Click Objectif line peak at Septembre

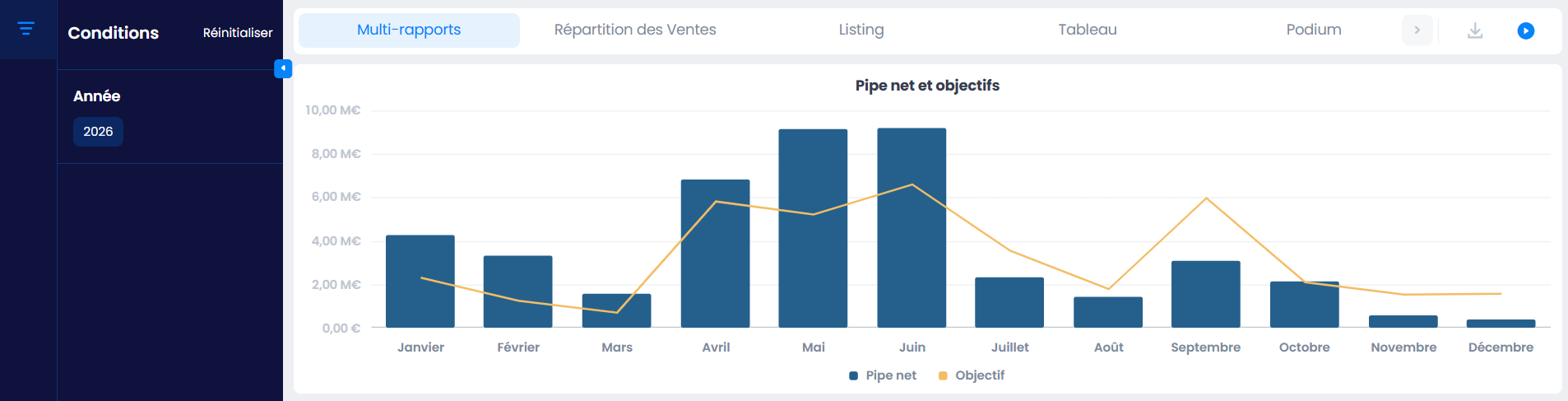(x=1206, y=198)
